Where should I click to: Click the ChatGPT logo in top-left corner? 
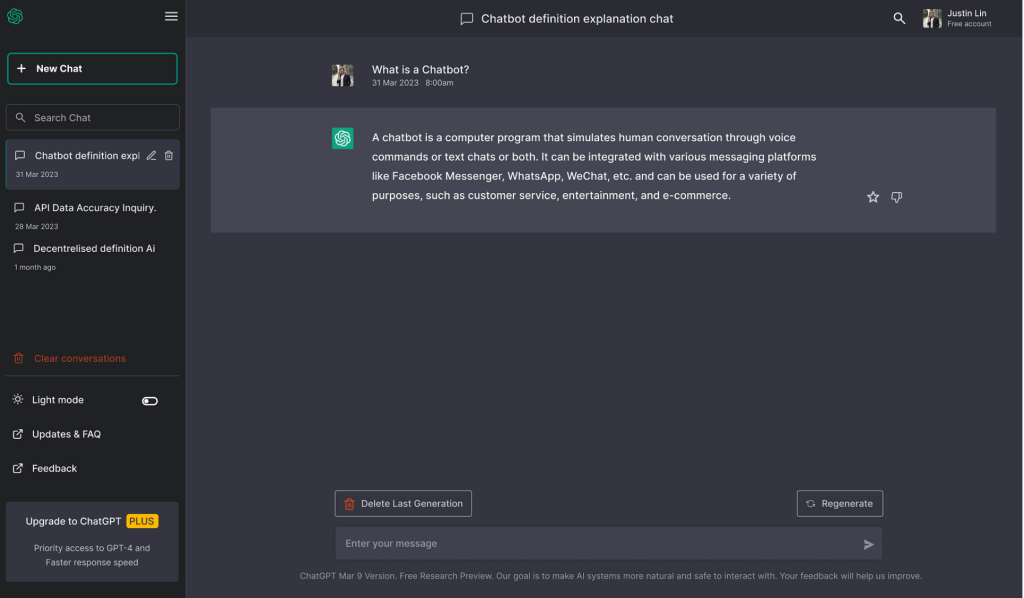pyautogui.click(x=15, y=16)
